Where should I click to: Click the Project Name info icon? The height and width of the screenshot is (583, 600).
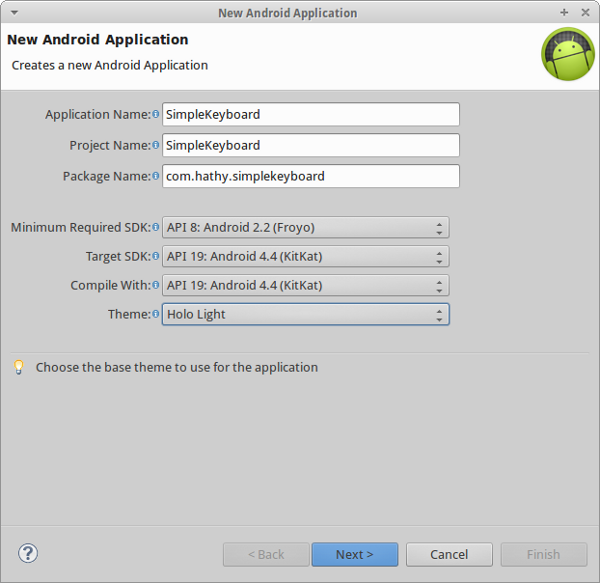pos(155,145)
